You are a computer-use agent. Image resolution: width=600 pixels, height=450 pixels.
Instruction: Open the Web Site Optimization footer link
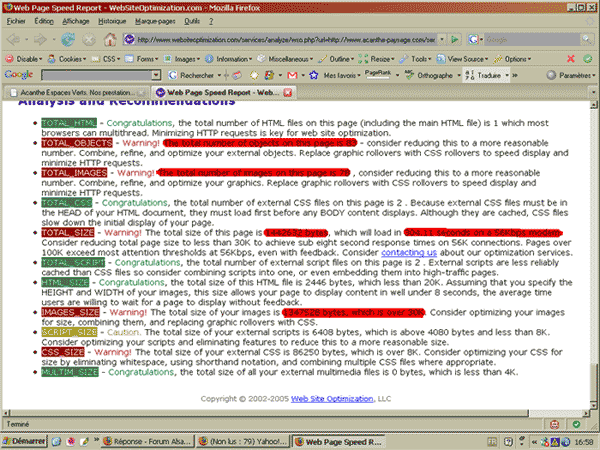pyautogui.click(x=332, y=399)
